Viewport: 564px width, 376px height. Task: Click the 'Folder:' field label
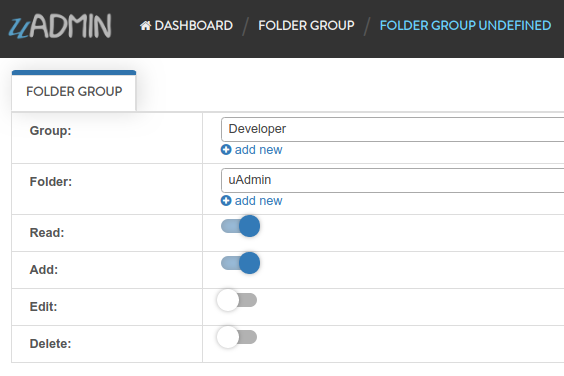(51, 182)
